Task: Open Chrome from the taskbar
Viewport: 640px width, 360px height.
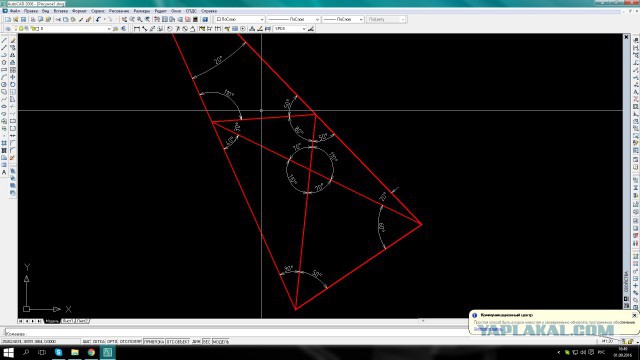Action: 91,352
